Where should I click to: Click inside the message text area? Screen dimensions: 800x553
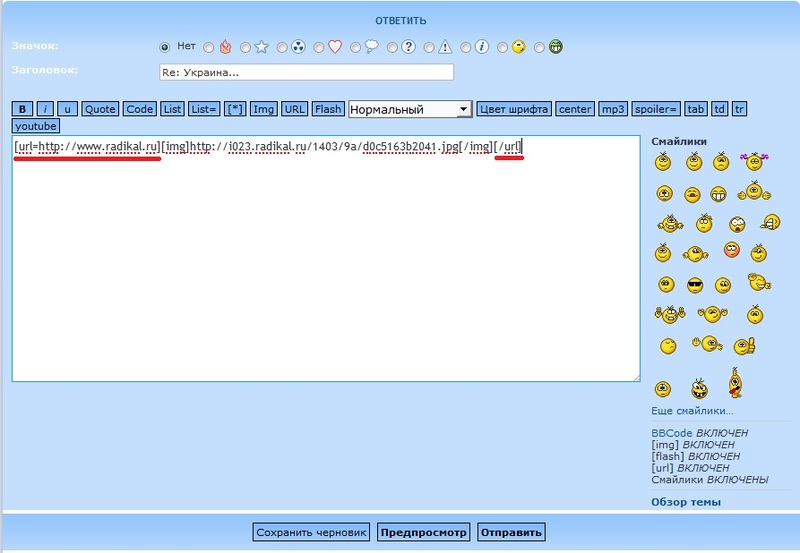tap(326, 259)
